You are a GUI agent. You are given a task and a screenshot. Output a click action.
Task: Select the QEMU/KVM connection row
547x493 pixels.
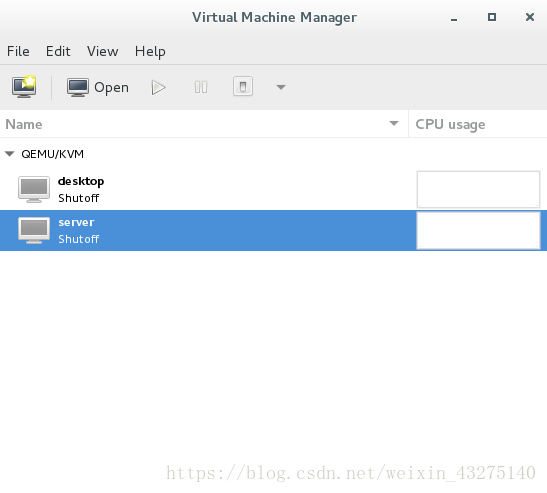click(x=274, y=154)
